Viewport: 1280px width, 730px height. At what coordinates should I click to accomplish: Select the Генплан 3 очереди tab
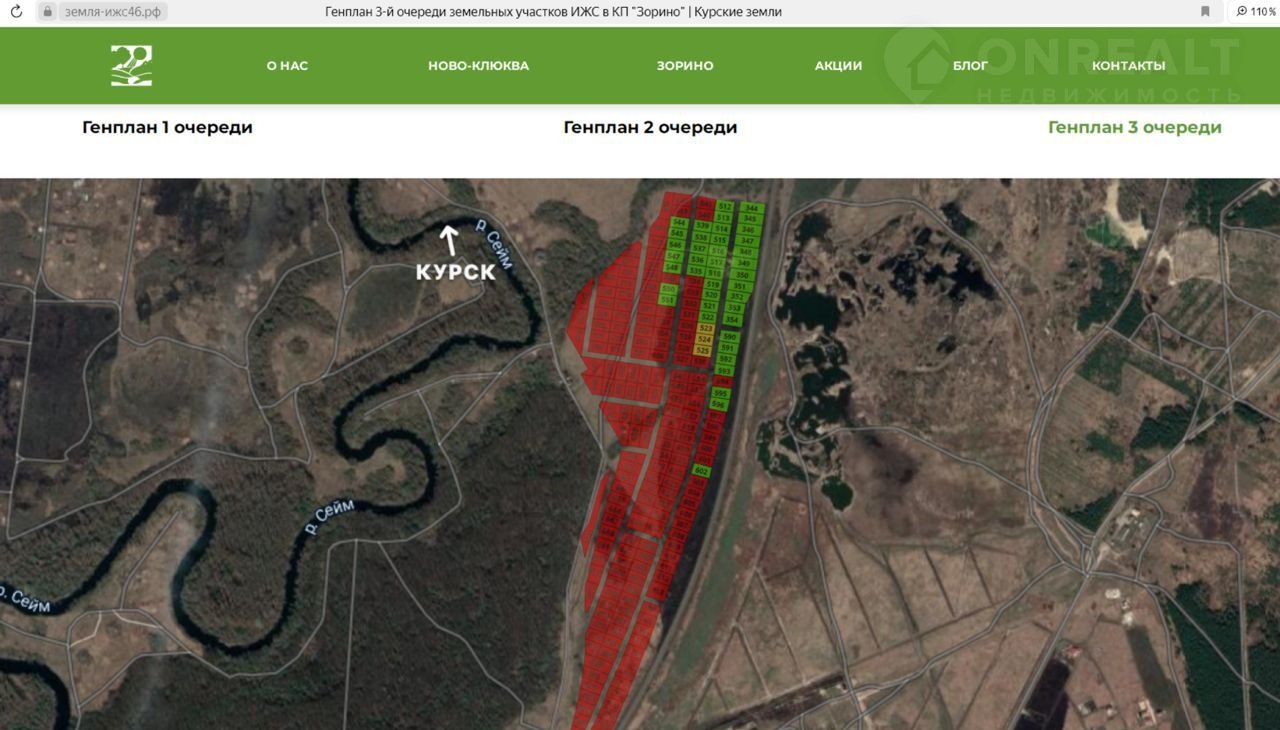tap(1134, 128)
